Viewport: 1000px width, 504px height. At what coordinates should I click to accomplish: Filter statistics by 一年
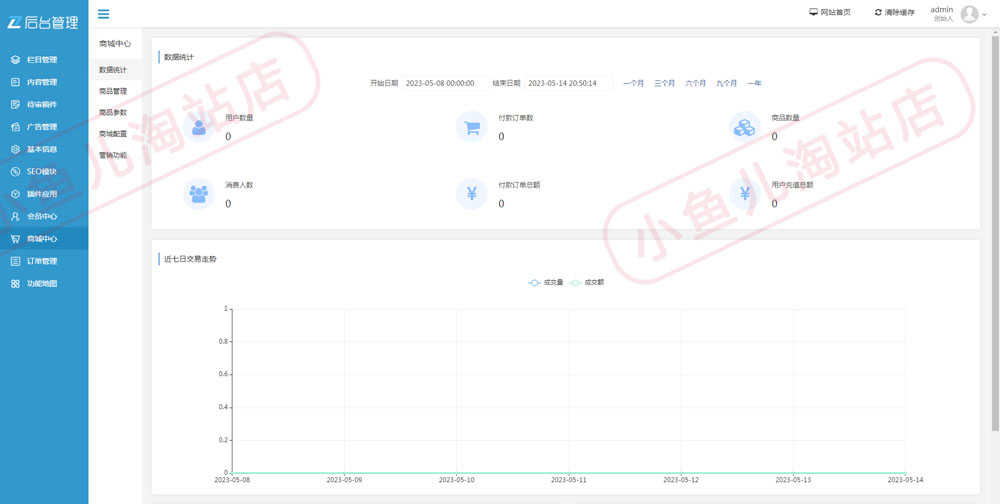(x=754, y=84)
